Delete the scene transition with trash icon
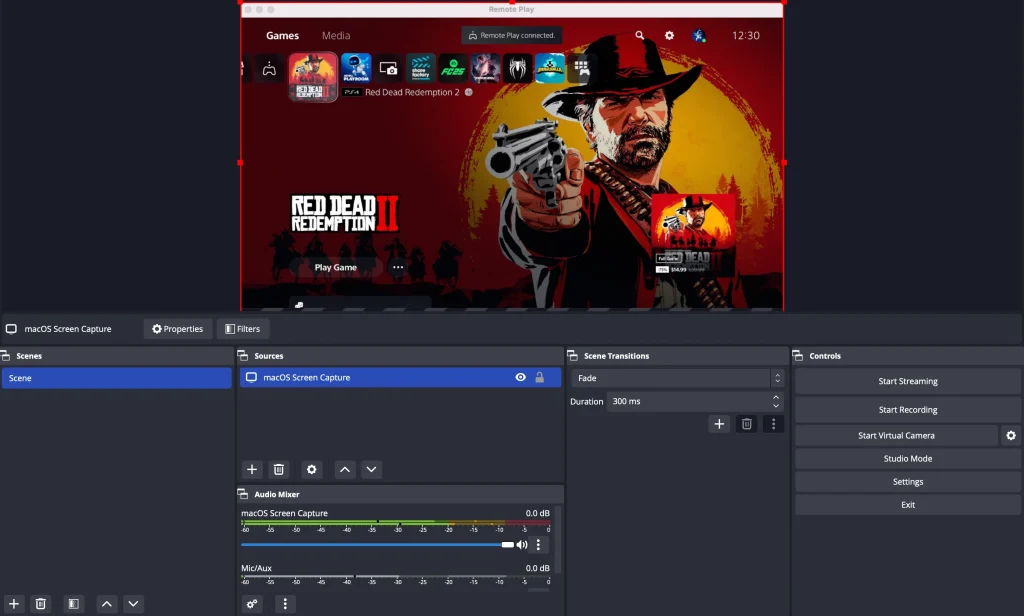Viewport: 1024px width, 616px height. (746, 424)
